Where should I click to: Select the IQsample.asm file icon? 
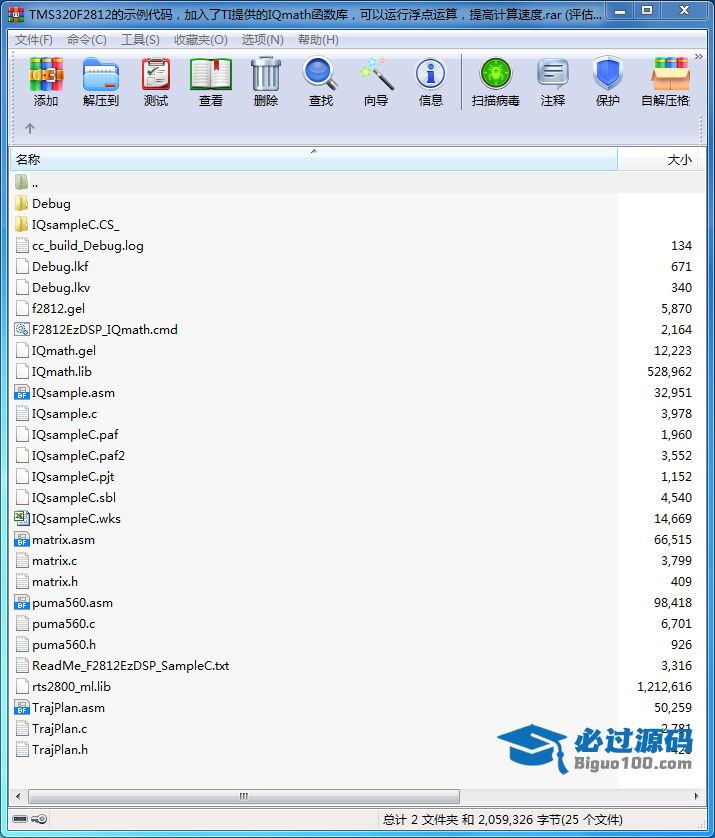21,393
